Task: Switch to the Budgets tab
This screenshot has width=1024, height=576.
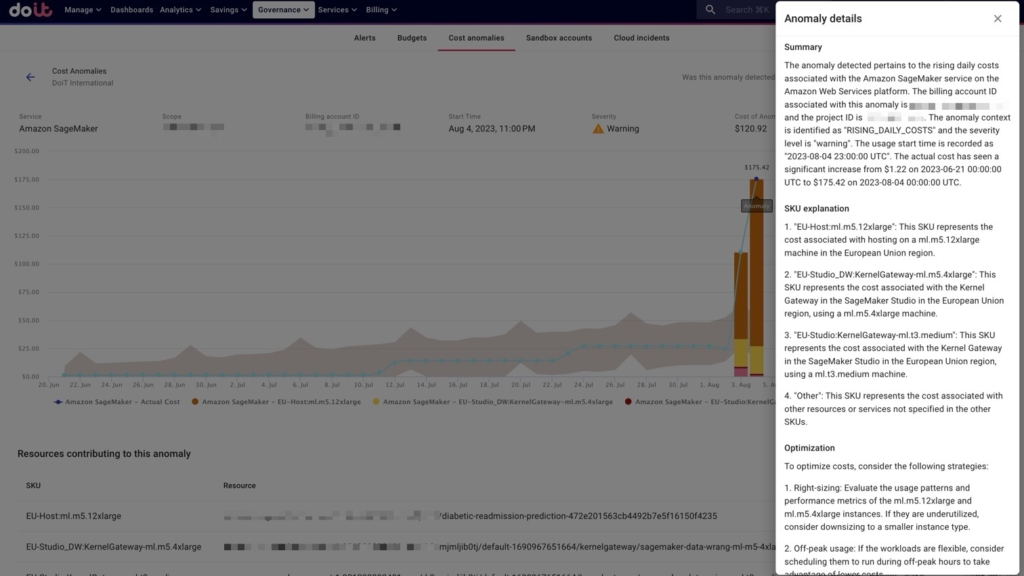Action: (412, 38)
